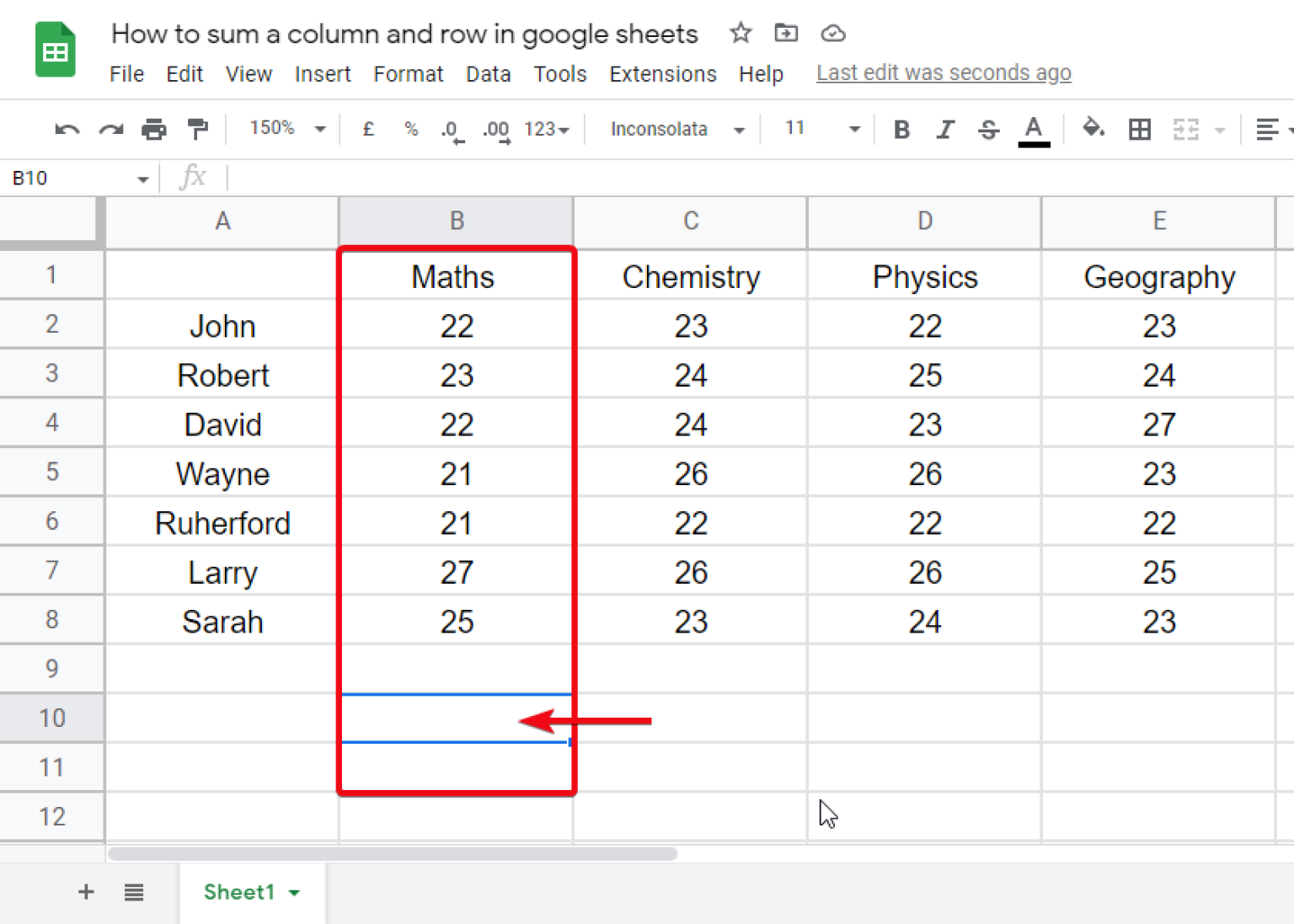
Task: Click the Move to folder icon
Action: (x=786, y=33)
